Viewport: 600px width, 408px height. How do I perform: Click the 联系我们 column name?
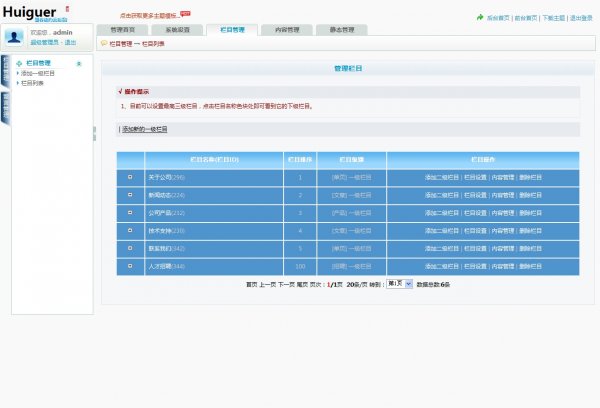pyautogui.click(x=160, y=248)
